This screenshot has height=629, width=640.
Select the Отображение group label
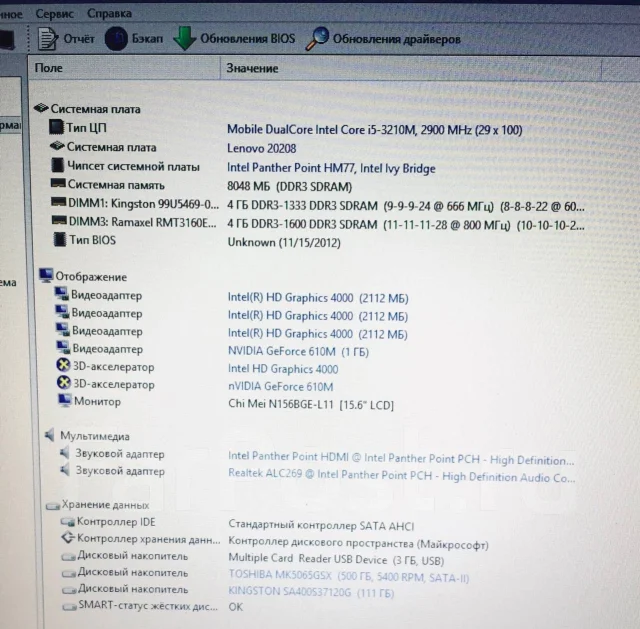91,277
